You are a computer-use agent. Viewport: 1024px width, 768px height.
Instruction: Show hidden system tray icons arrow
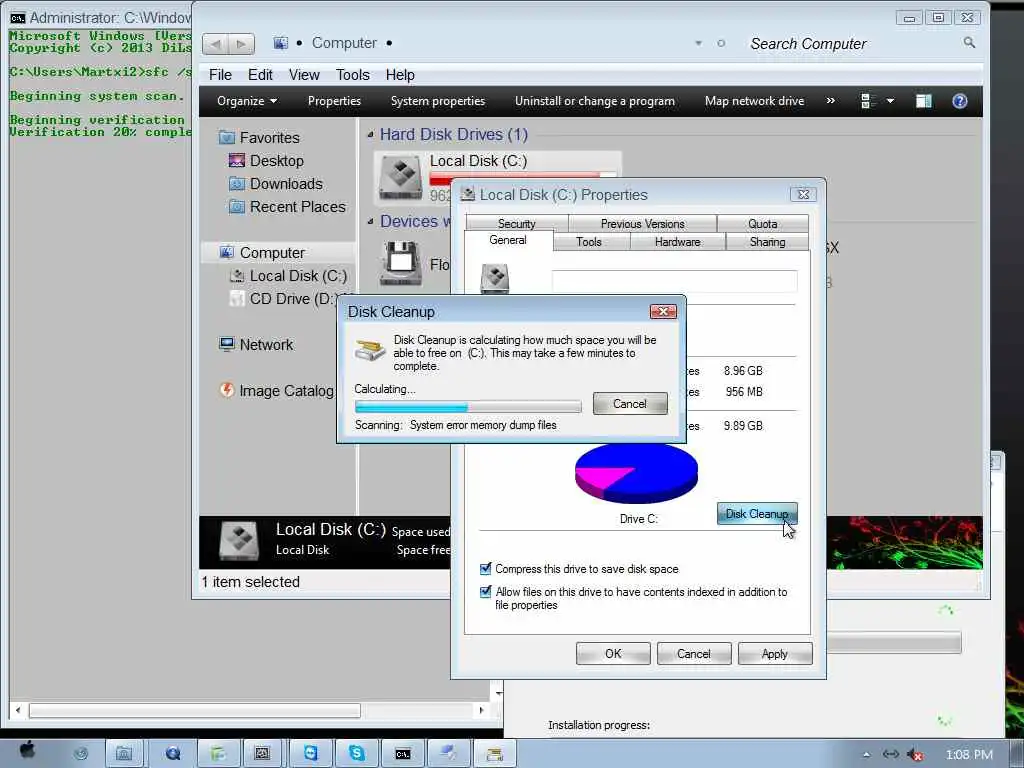(x=866, y=754)
